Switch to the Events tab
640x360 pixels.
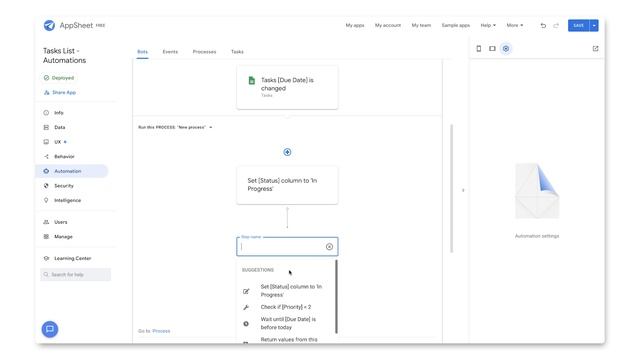(170, 52)
